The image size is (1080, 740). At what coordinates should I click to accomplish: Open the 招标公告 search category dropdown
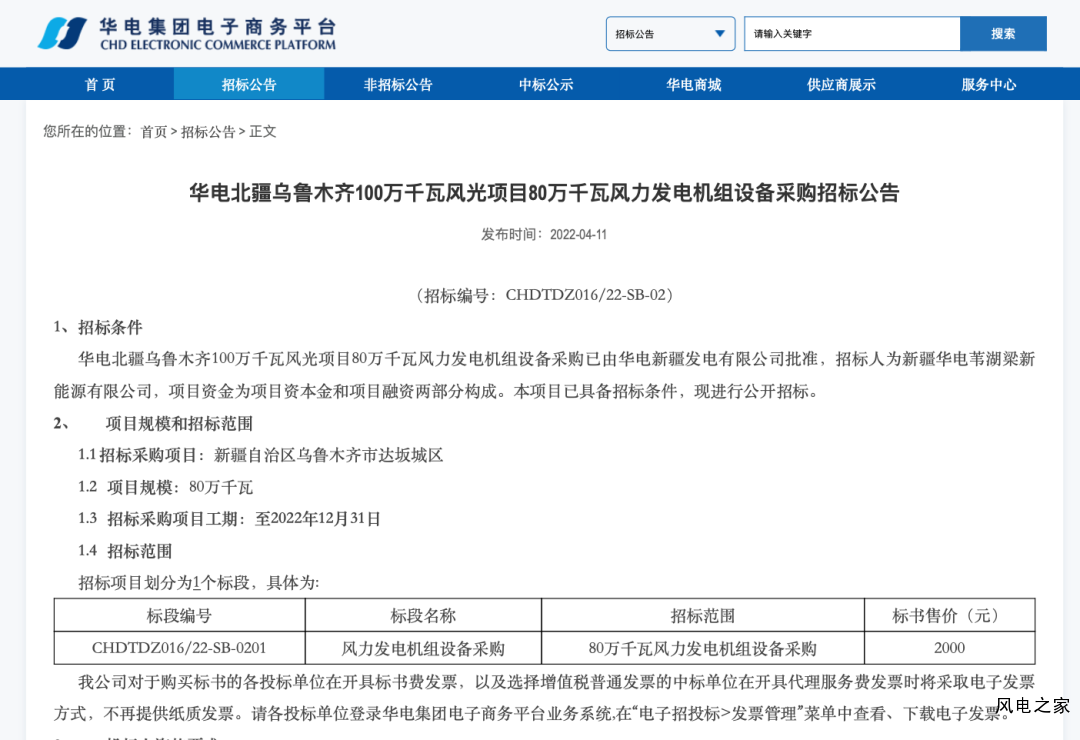coord(670,34)
